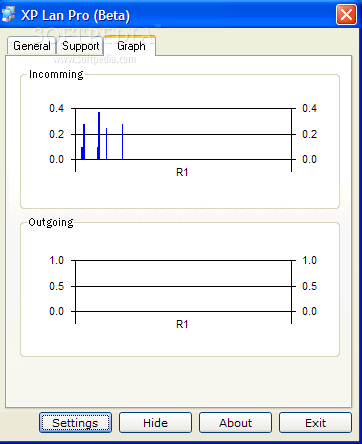Click the left 0.5 axis value in Outgoing graph
Image resolution: width=362 pixels, height=444 pixels.
pyautogui.click(x=56, y=286)
